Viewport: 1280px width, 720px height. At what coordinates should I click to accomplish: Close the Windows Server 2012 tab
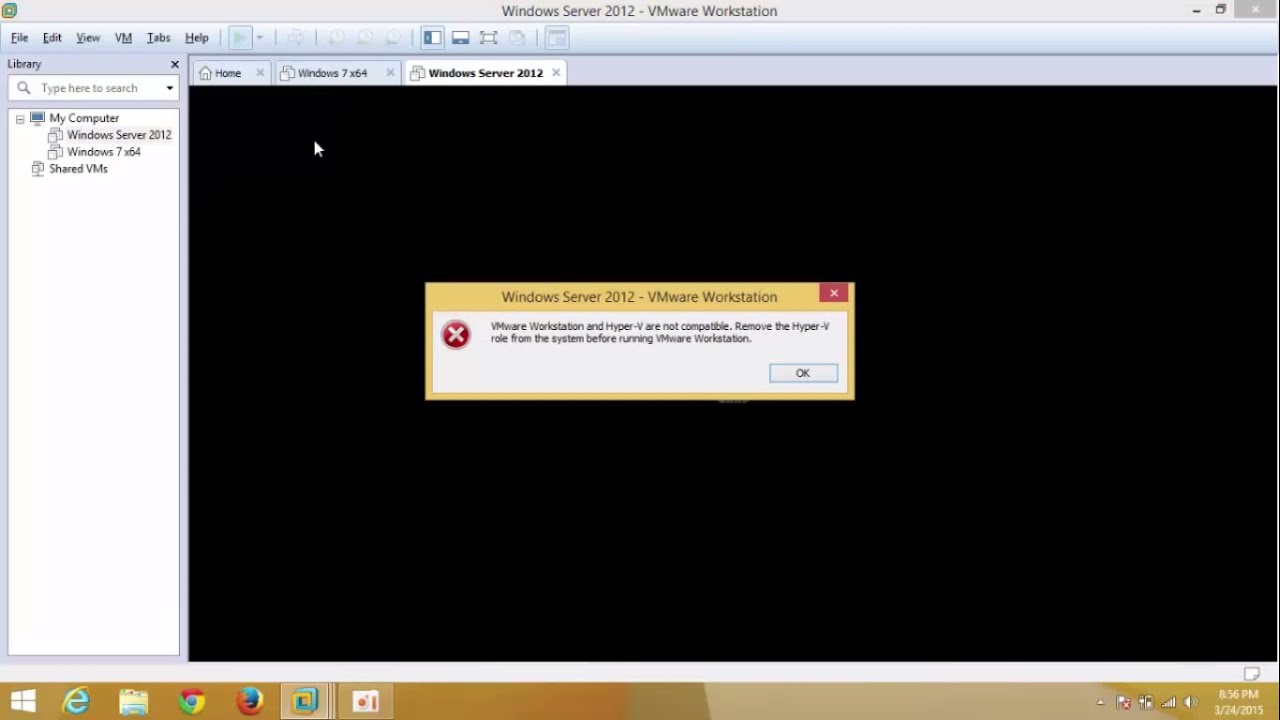556,73
